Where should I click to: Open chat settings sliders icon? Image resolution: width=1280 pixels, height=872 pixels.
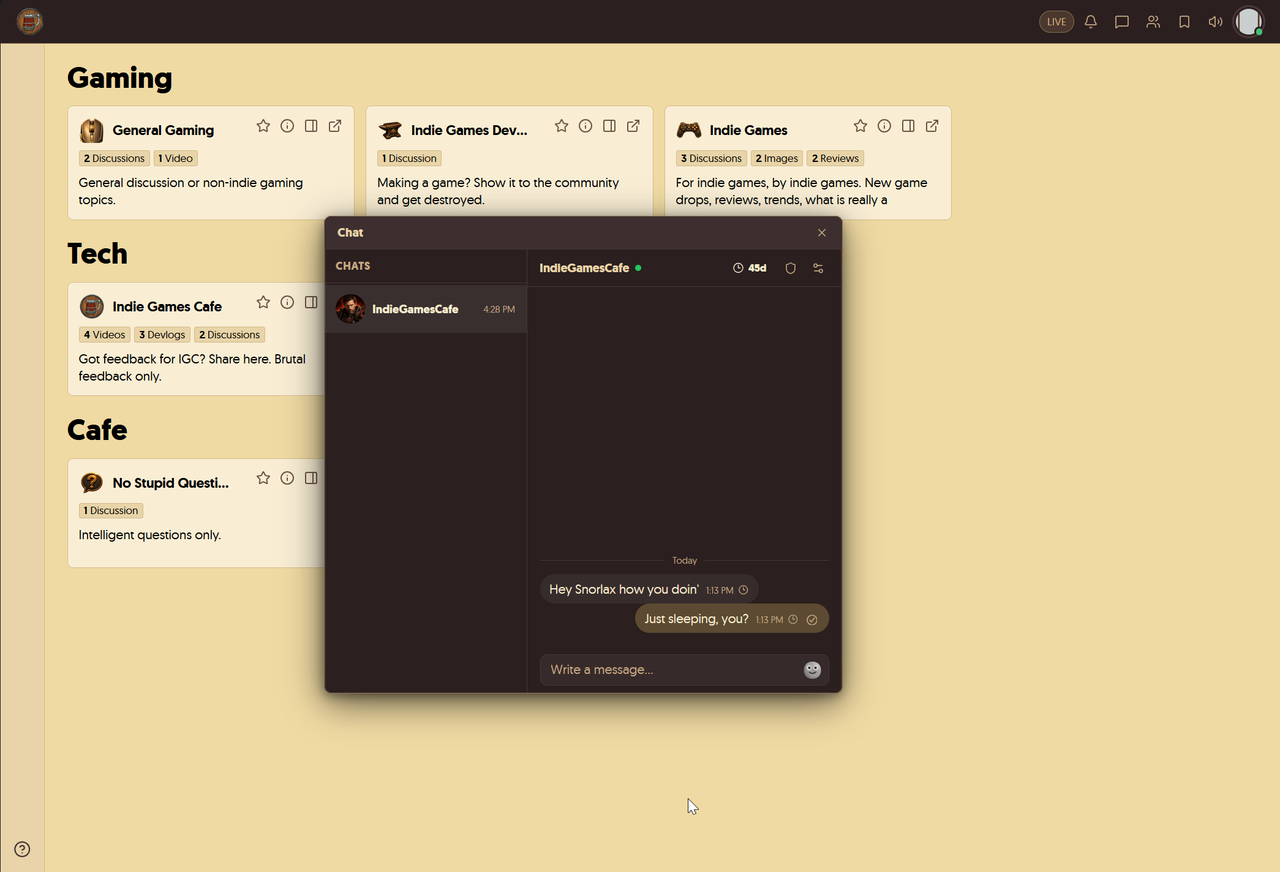pyautogui.click(x=818, y=268)
